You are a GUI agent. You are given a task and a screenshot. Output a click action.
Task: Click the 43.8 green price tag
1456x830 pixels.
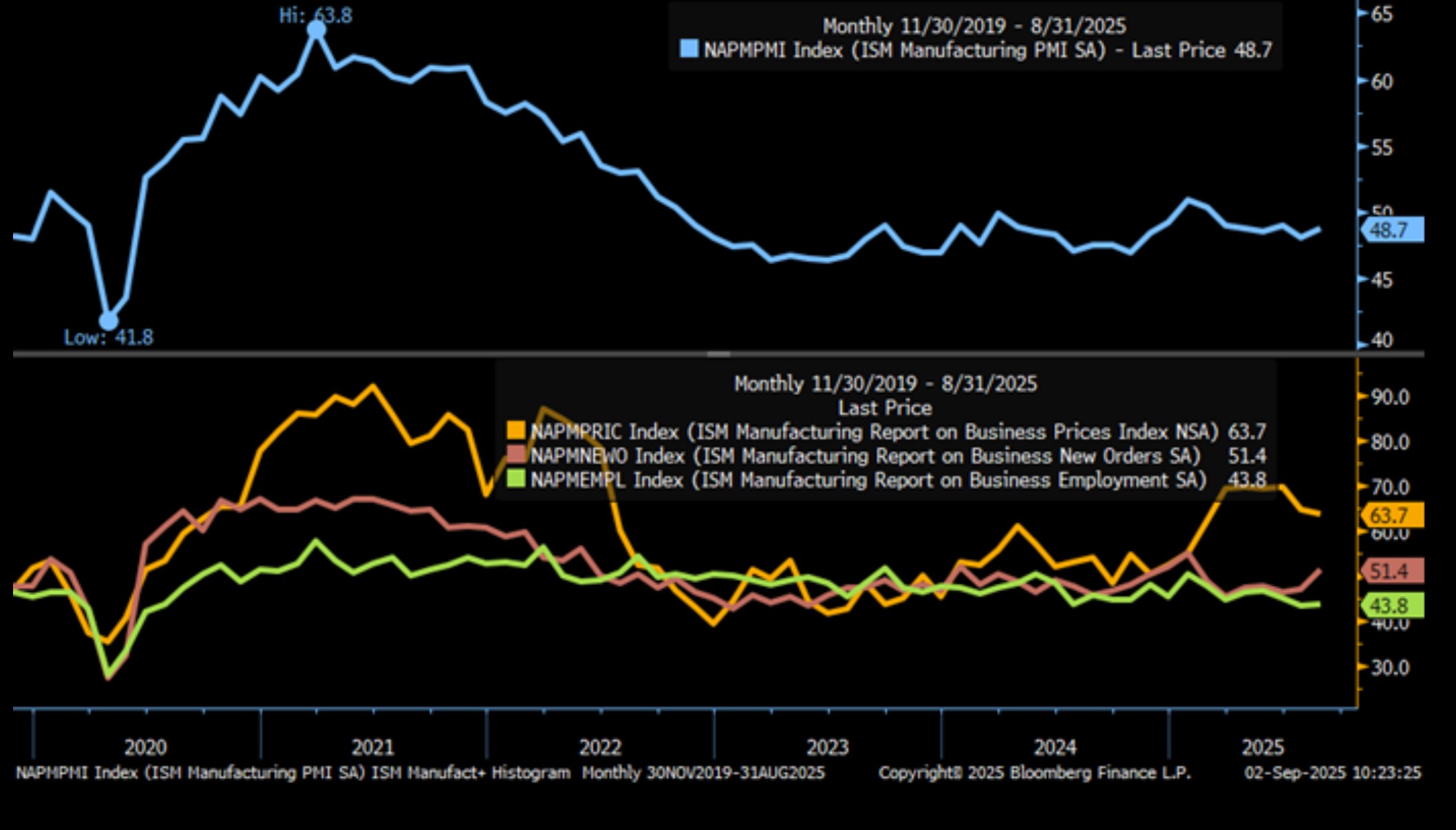pyautogui.click(x=1393, y=606)
